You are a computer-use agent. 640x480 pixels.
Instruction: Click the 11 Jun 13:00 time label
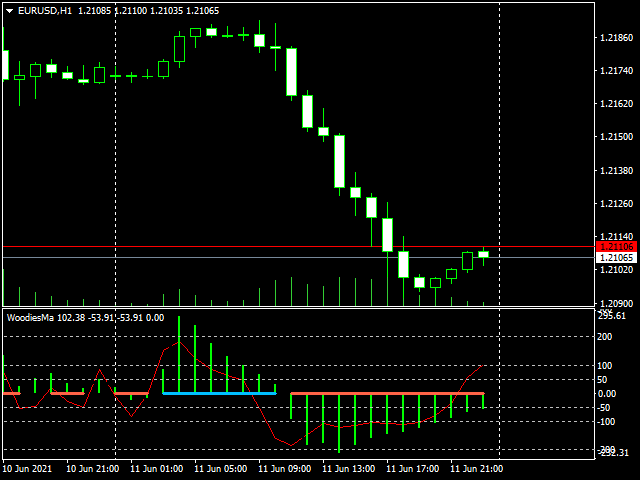tap(349, 469)
